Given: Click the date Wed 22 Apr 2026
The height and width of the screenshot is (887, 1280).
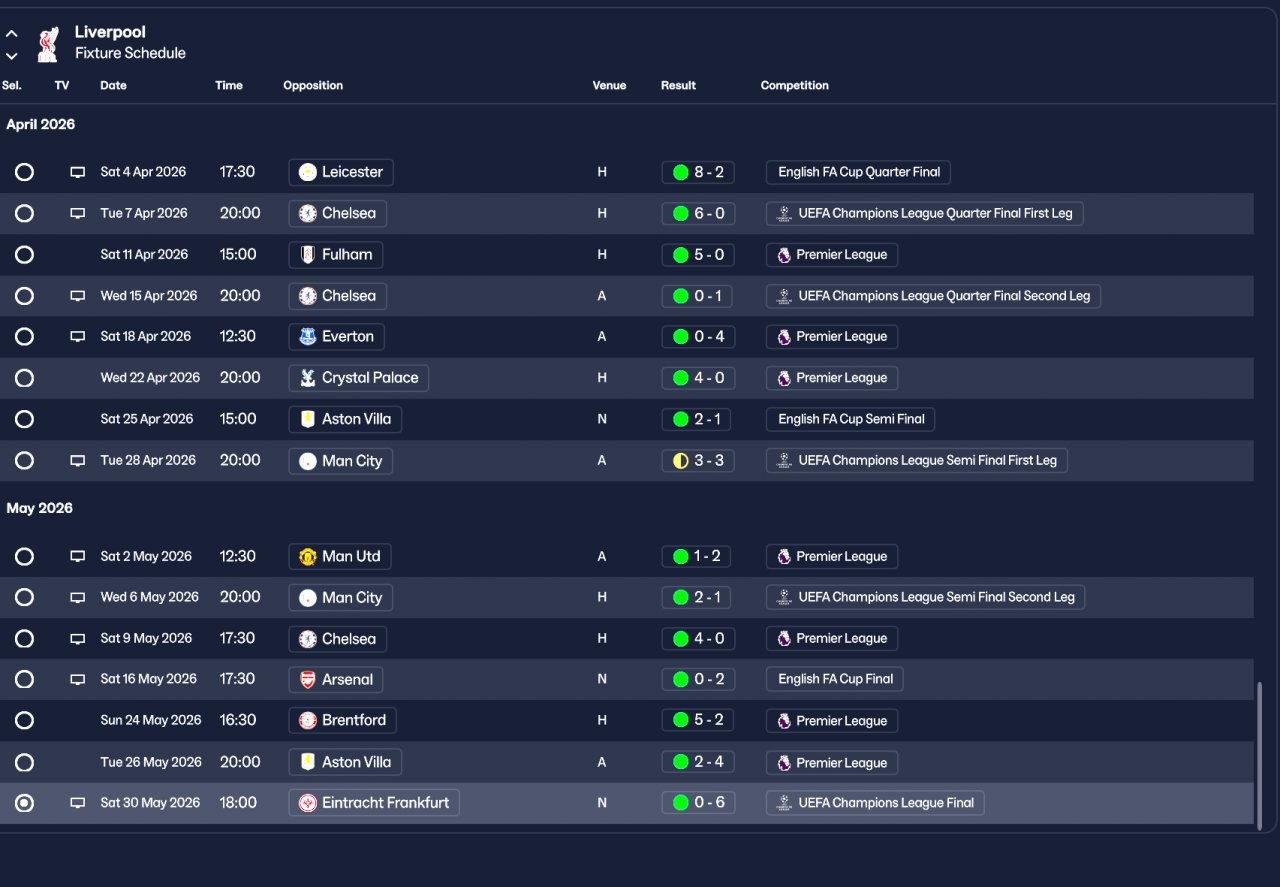Looking at the screenshot, I should point(150,378).
